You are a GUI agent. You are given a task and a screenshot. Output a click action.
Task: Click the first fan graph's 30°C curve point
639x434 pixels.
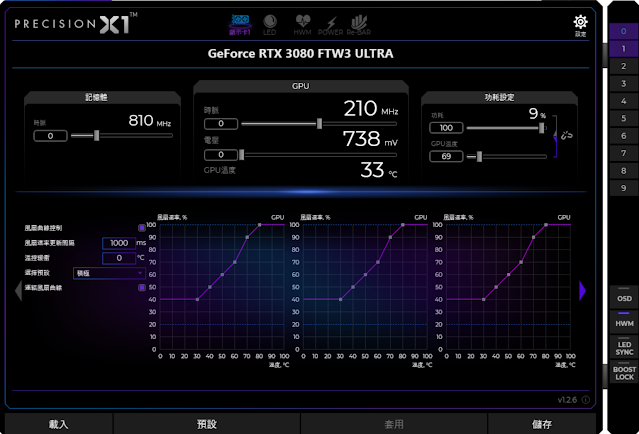click(x=197, y=300)
